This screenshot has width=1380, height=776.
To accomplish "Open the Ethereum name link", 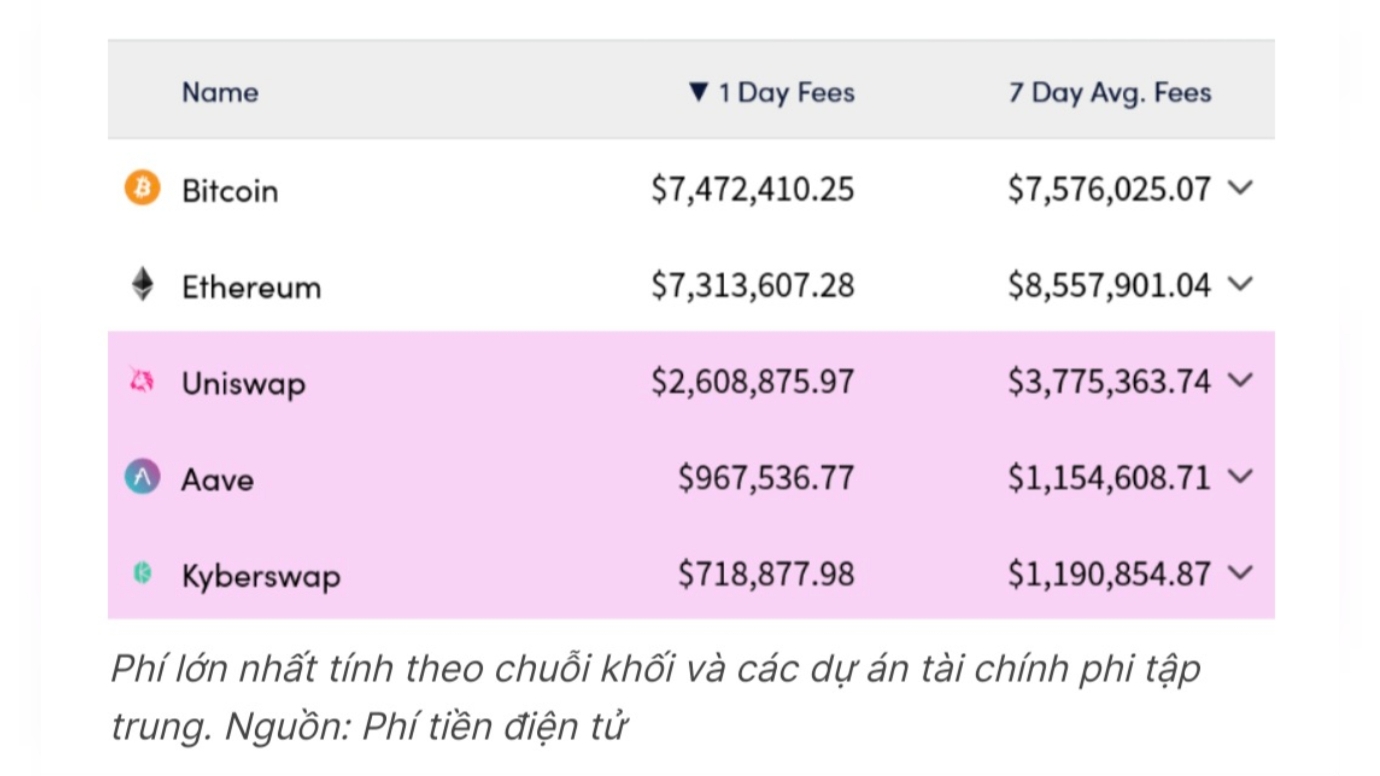I will point(251,287).
